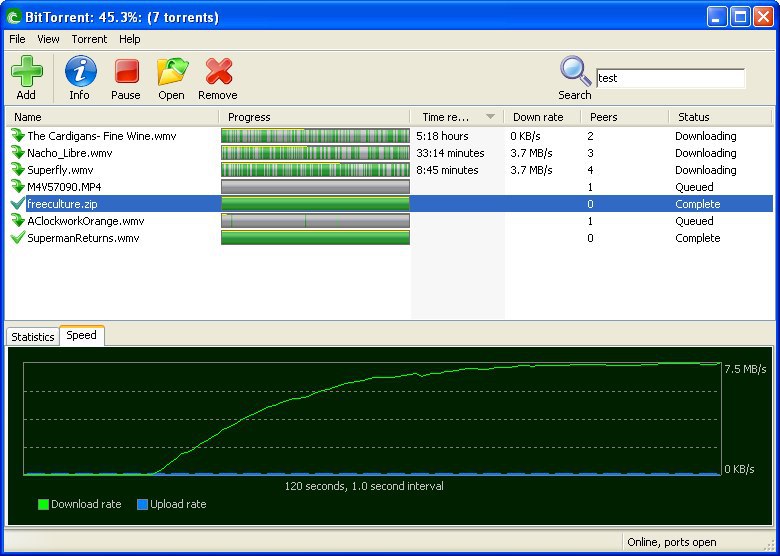Click checkmark icon next to SupermanReturns.wmv

coord(18,238)
